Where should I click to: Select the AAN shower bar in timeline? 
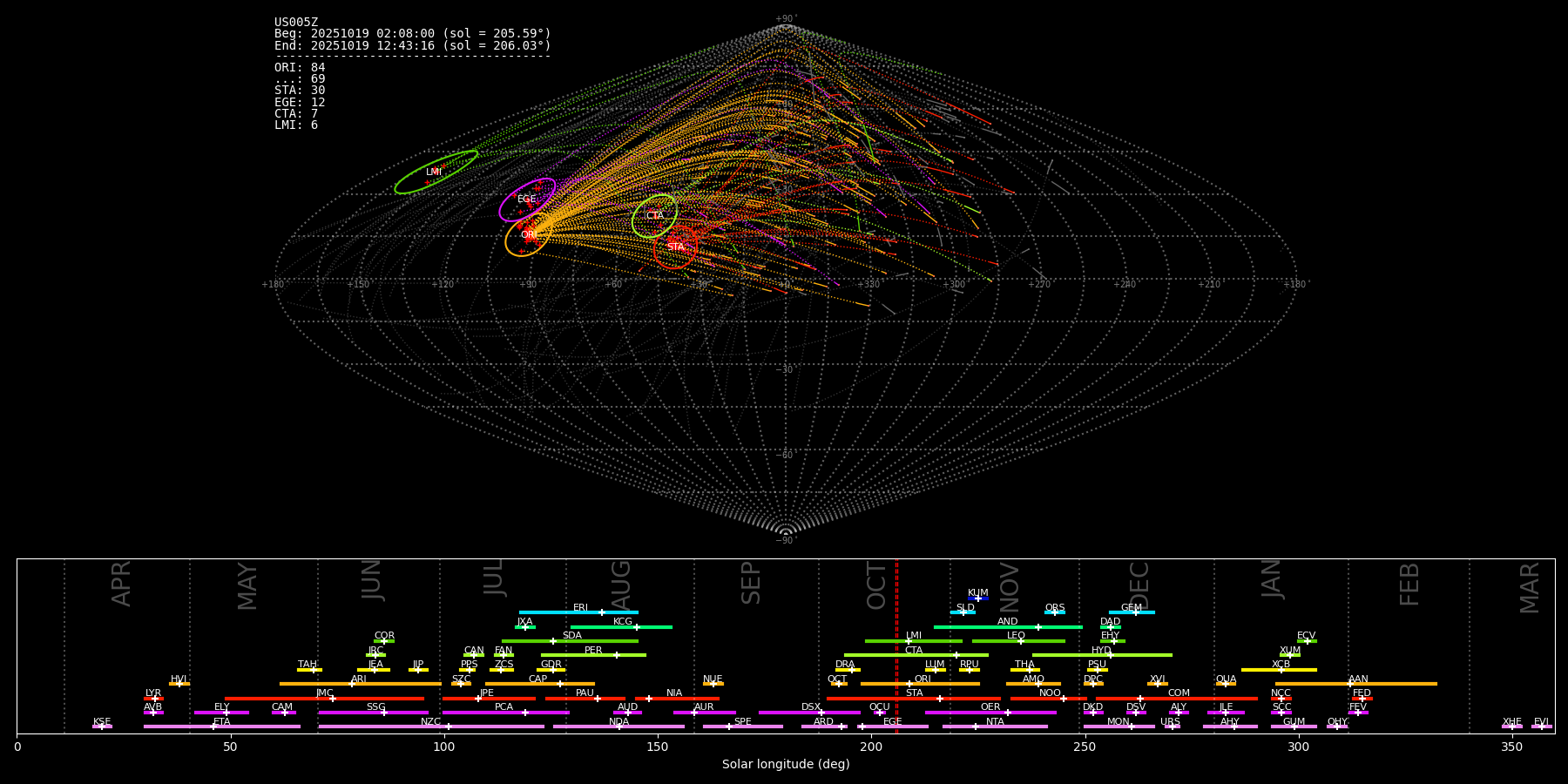click(1356, 684)
